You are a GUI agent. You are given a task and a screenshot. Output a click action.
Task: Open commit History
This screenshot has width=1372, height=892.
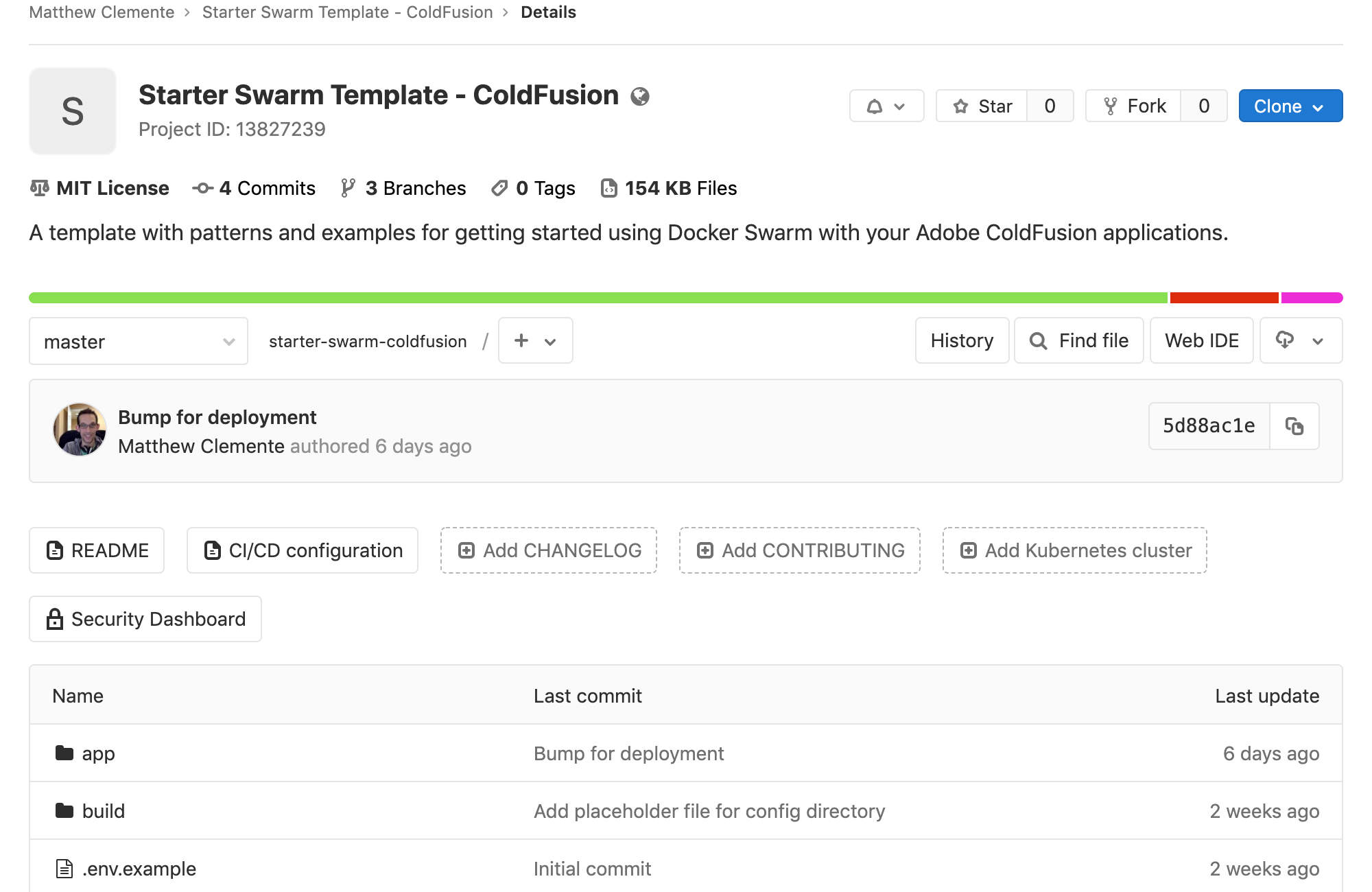(x=962, y=340)
